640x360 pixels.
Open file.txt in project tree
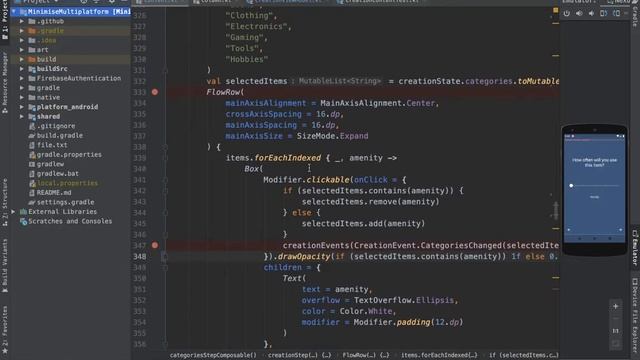(52, 145)
